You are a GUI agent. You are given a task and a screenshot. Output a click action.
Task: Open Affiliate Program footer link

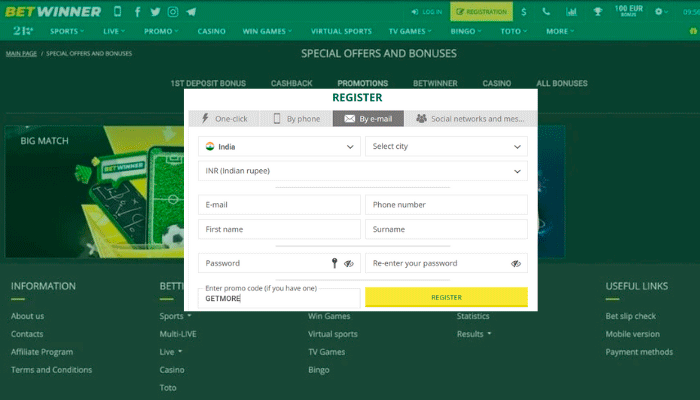point(42,352)
